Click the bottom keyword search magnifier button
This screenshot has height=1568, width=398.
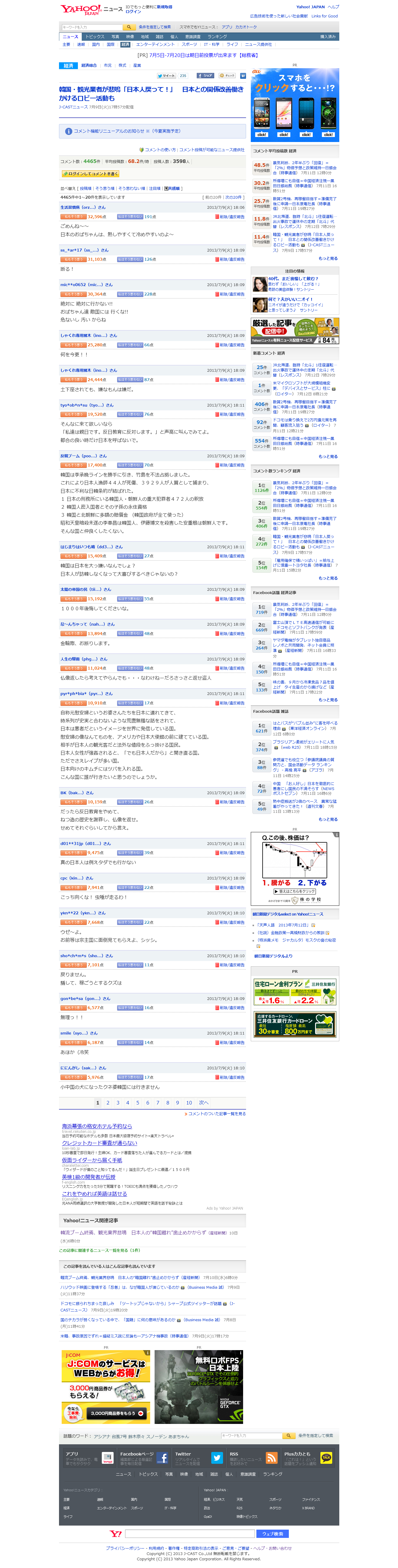point(289,1435)
